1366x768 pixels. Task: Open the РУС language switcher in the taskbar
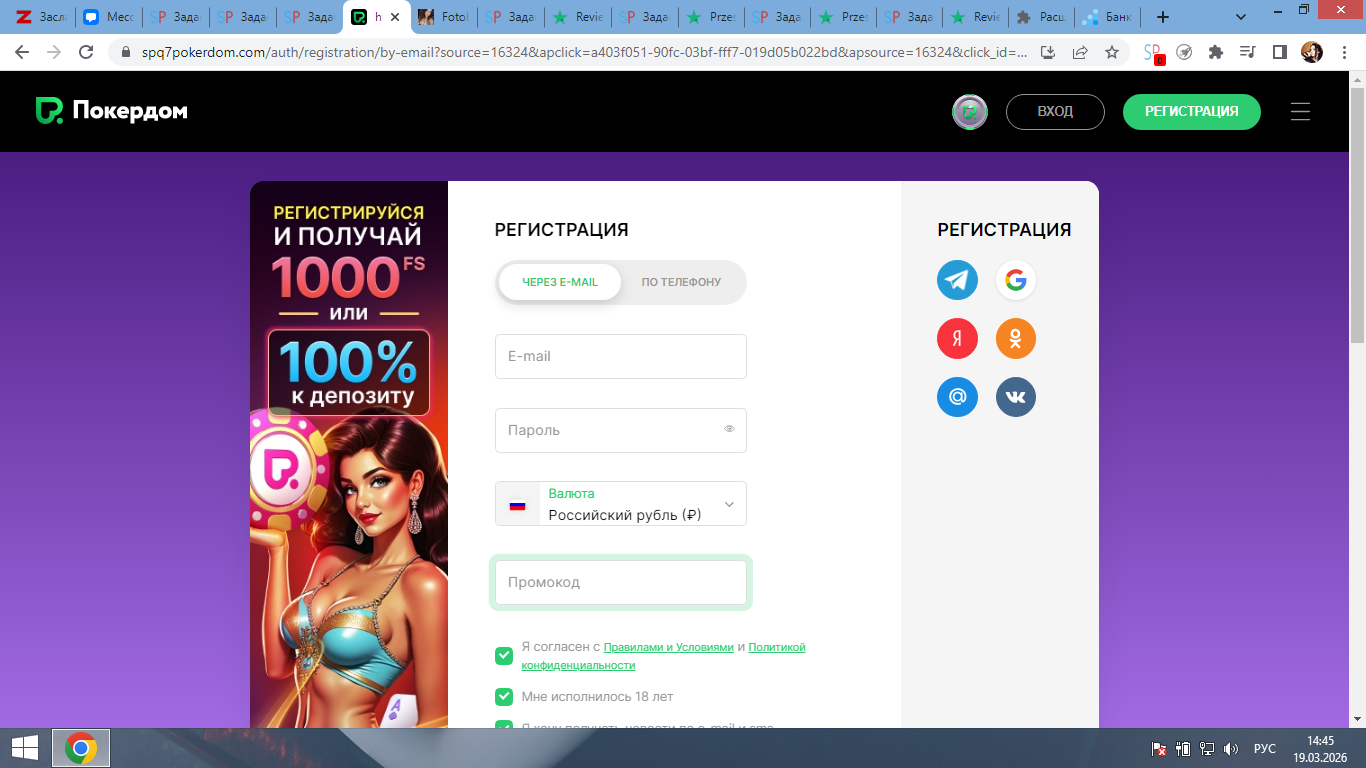point(1264,748)
